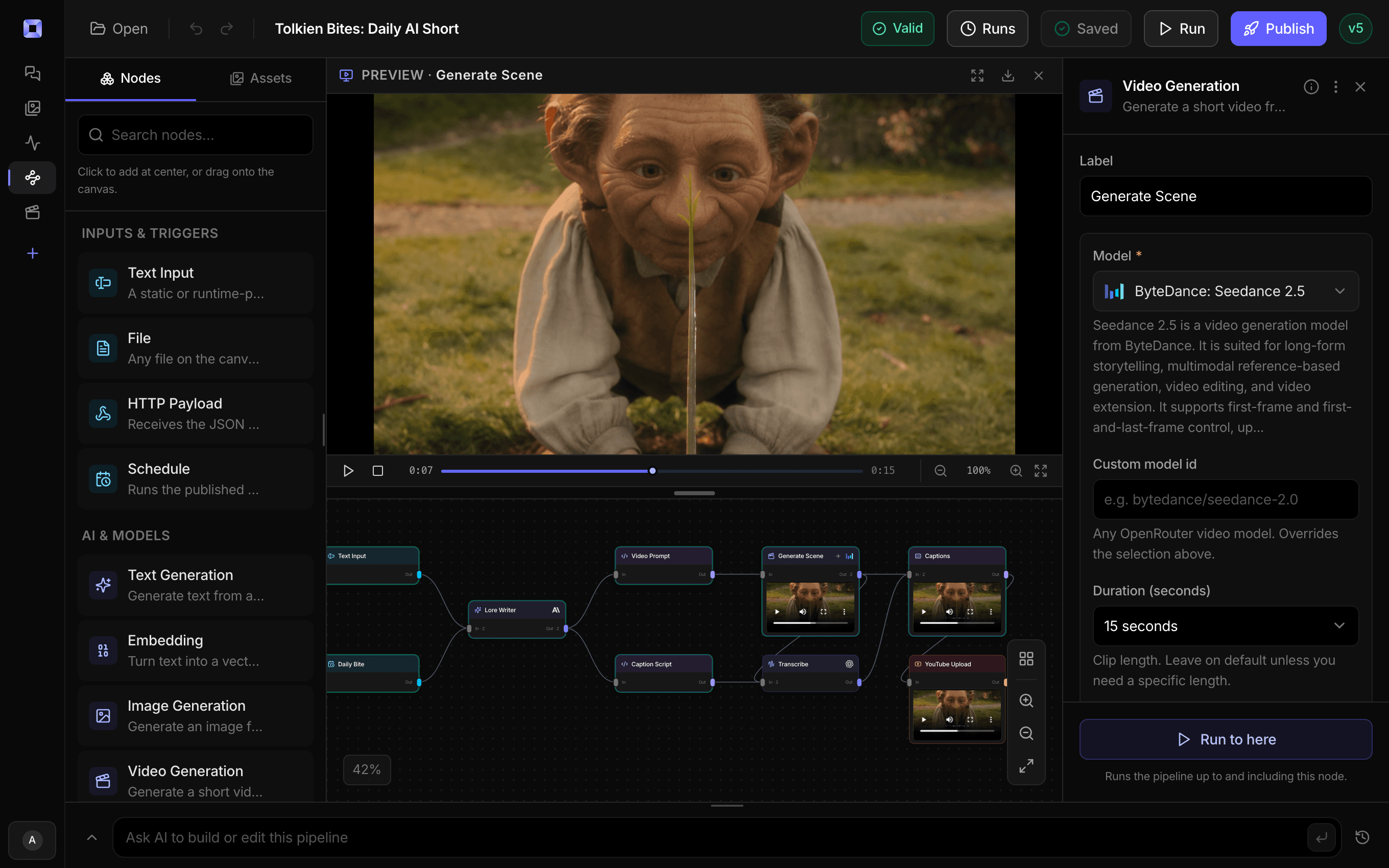Open the Runs history
1389x868 pixels.
pos(987,29)
